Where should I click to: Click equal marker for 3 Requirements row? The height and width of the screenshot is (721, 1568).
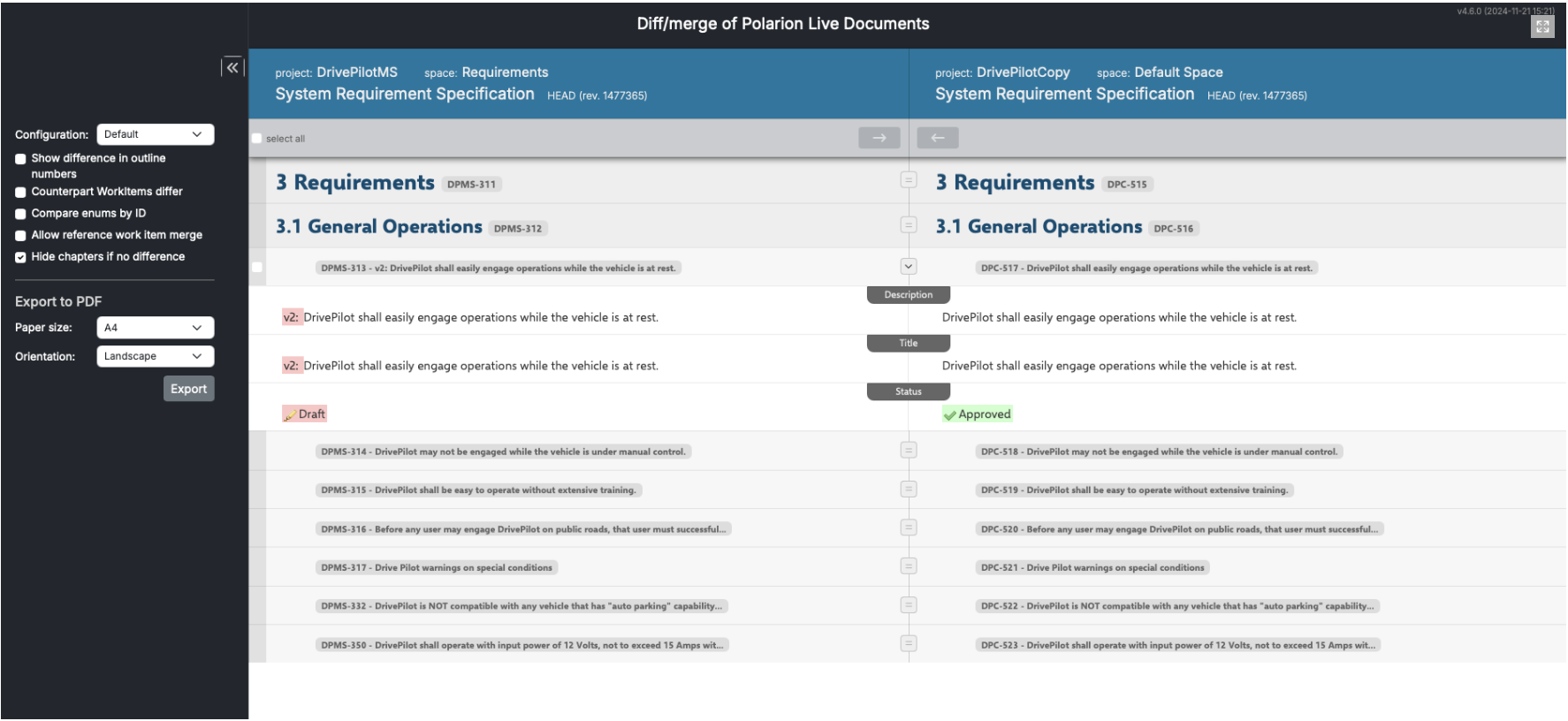(908, 180)
